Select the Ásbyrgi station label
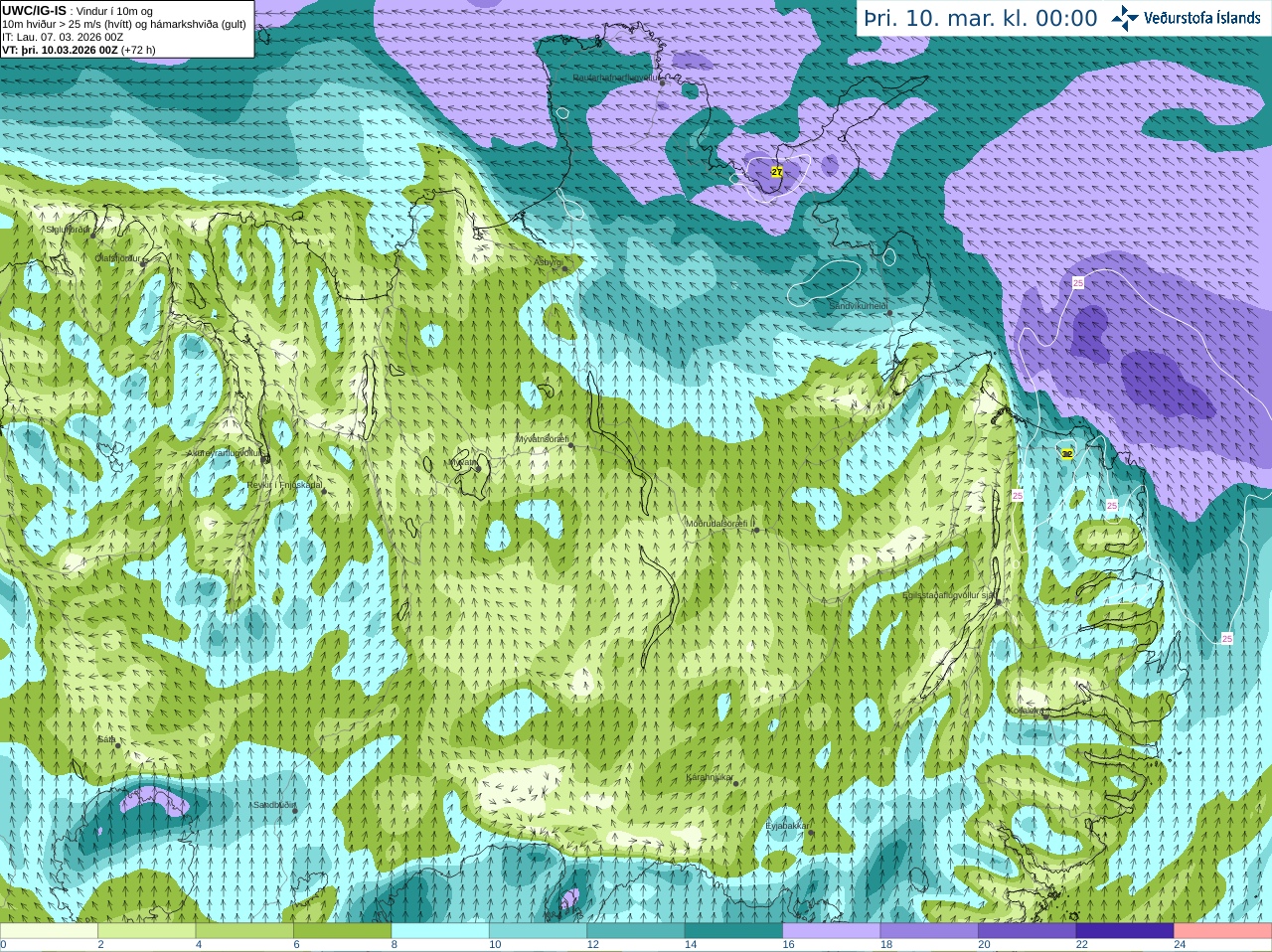Image resolution: width=1272 pixels, height=952 pixels. (x=548, y=261)
